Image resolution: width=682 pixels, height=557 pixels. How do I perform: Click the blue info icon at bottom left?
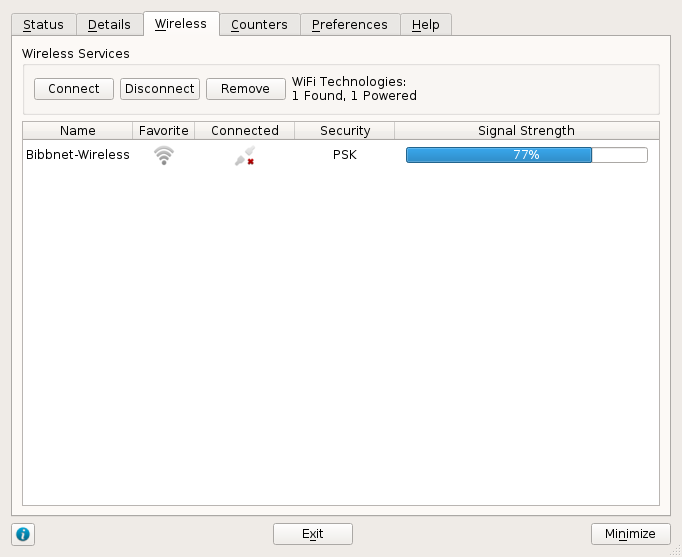pos(23,534)
